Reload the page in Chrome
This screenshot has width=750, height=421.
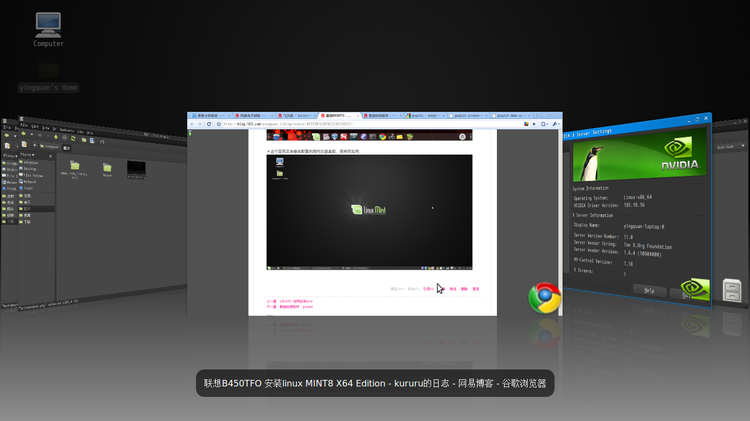(209, 124)
